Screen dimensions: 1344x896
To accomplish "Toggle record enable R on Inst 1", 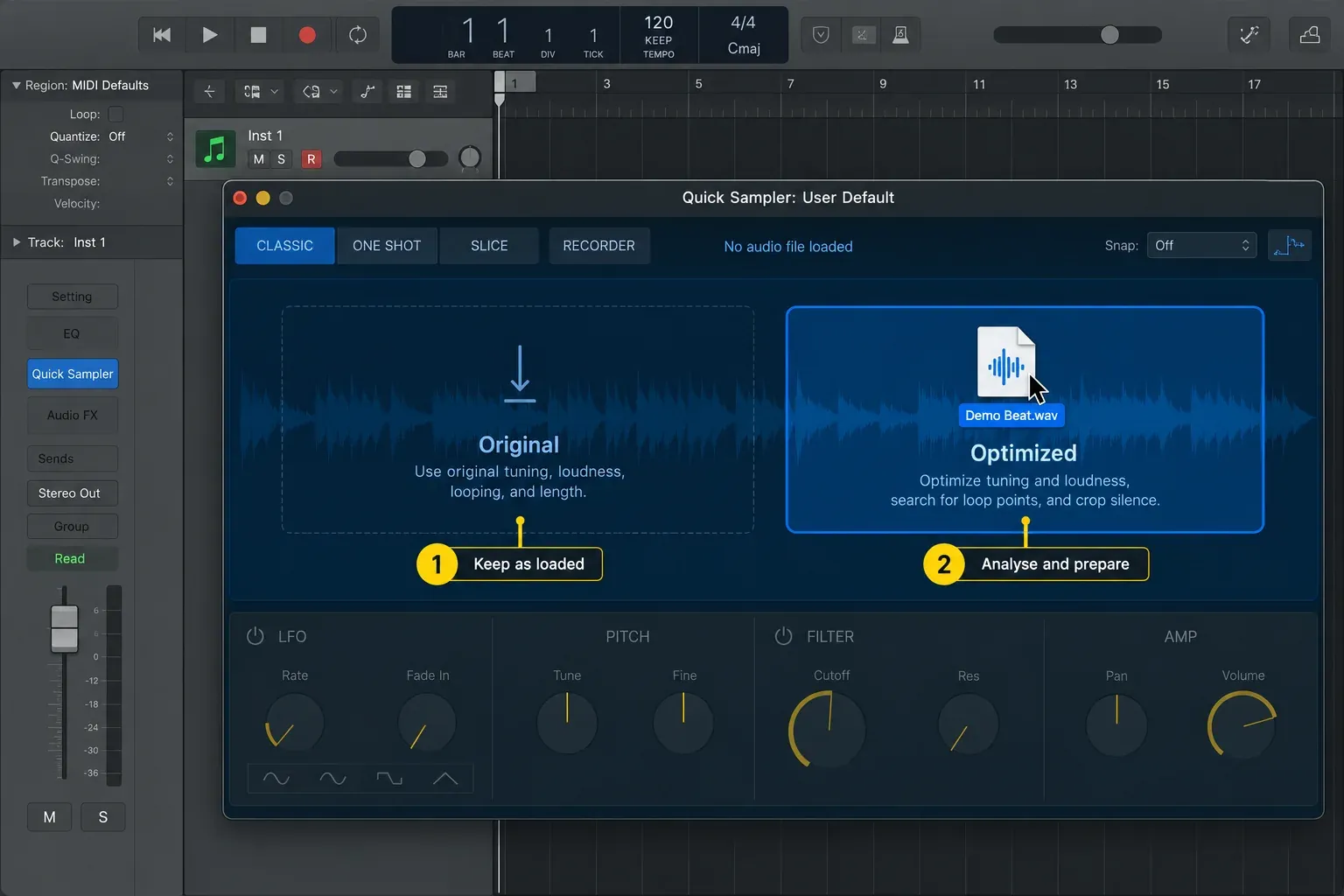I will (311, 159).
